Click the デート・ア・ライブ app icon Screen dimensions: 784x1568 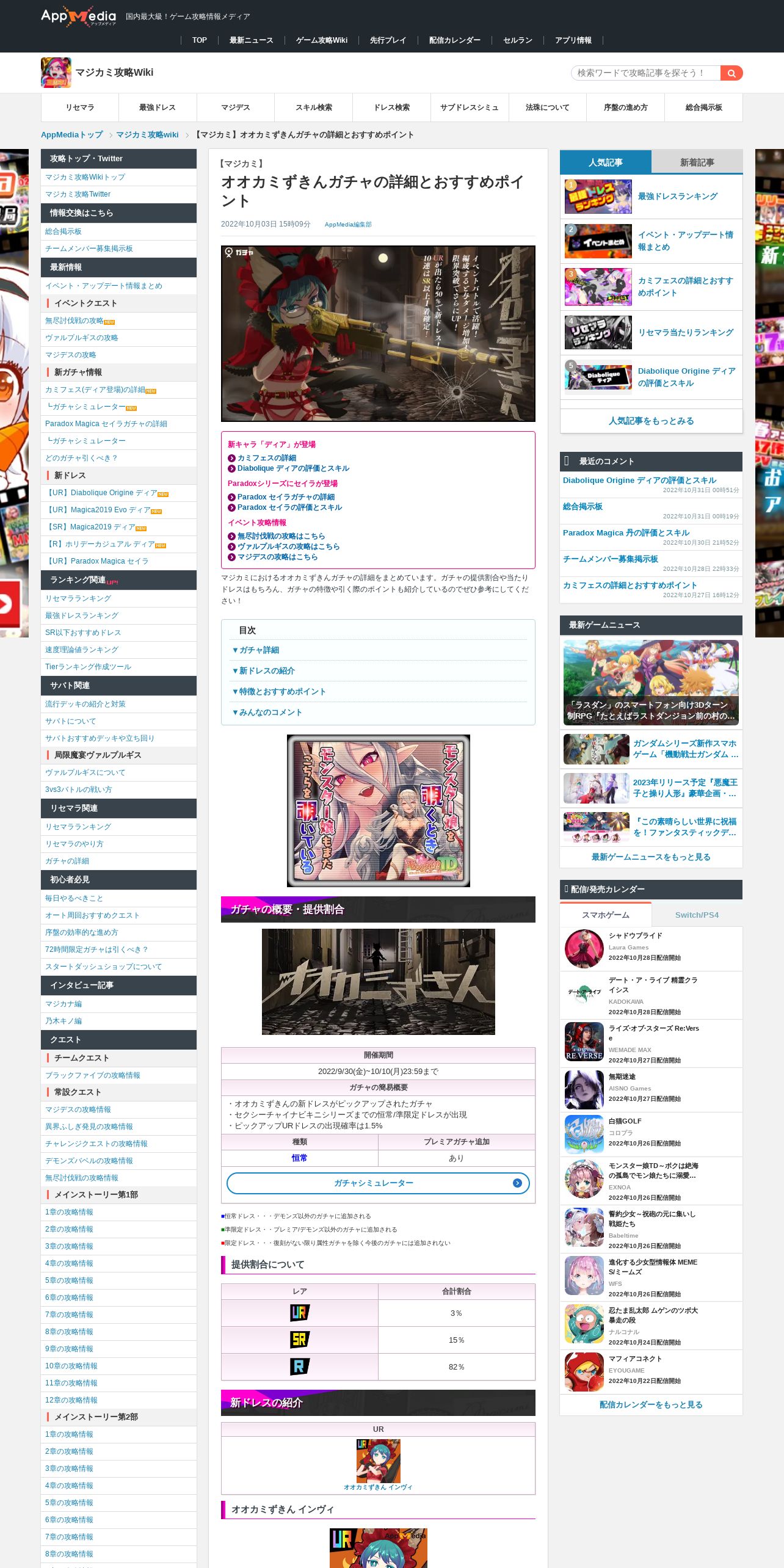tap(584, 993)
